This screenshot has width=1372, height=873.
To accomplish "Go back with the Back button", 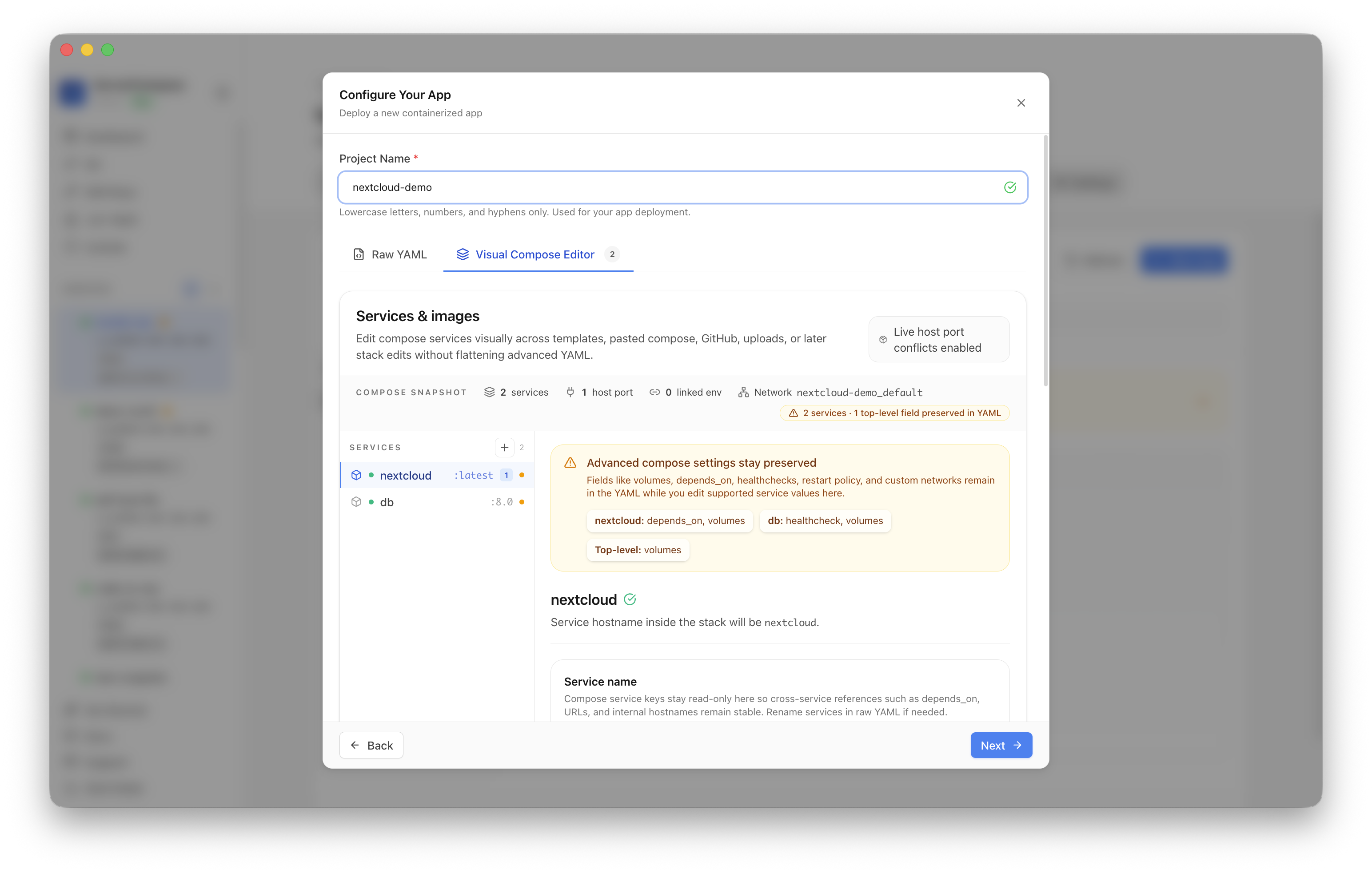I will point(371,746).
